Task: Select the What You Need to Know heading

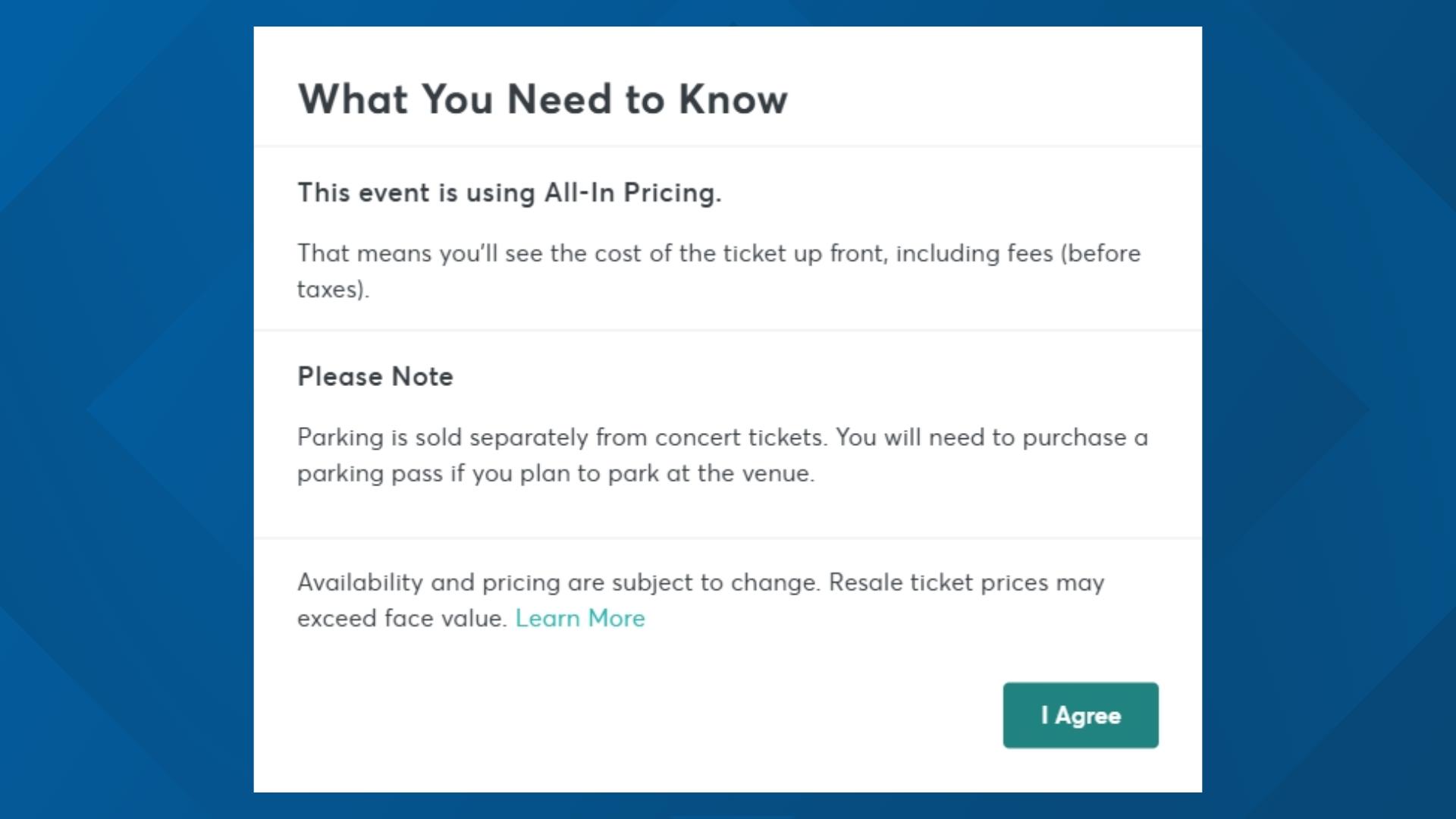Action: [543, 97]
